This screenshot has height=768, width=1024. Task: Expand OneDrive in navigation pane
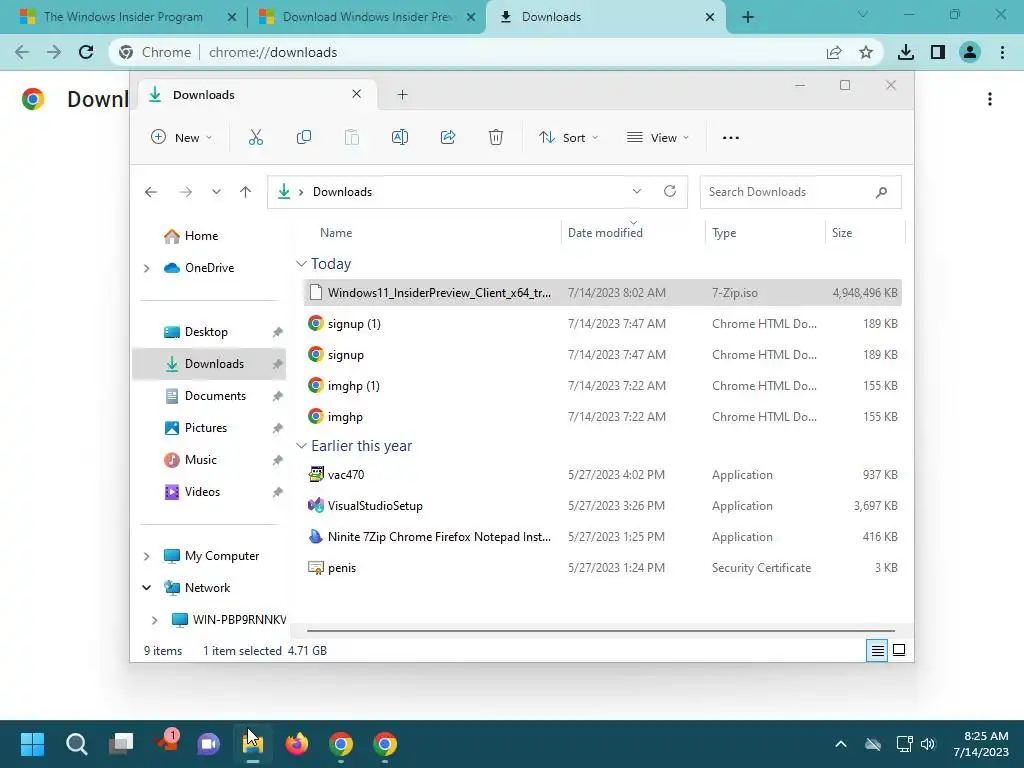(x=146, y=268)
